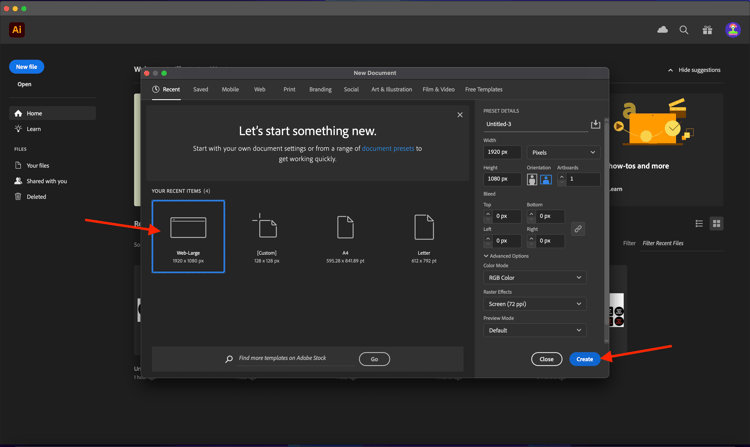
Task: Open the What's New gift icon
Action: (x=707, y=30)
